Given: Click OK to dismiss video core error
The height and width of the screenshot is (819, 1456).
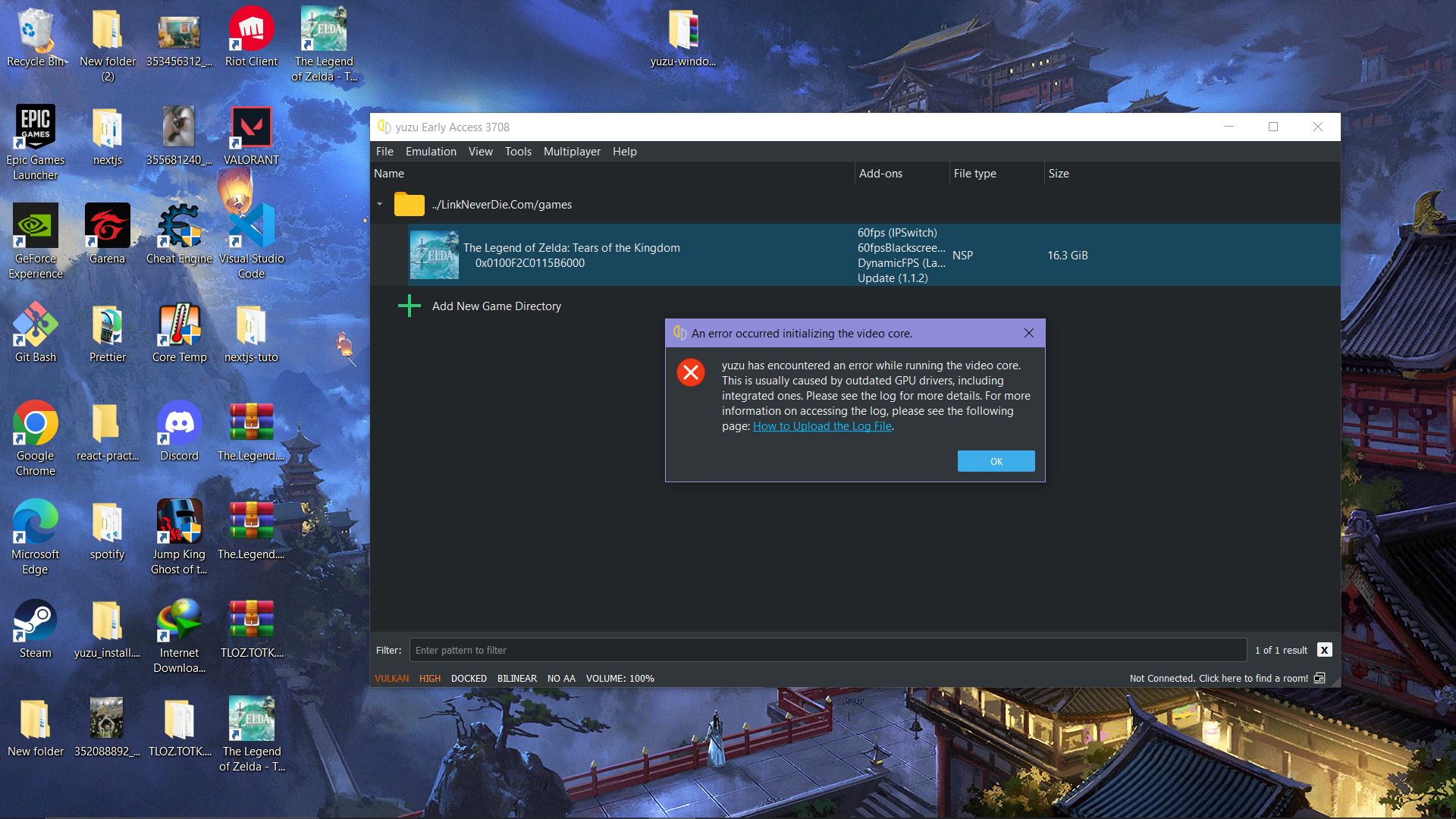Looking at the screenshot, I should tap(996, 461).
